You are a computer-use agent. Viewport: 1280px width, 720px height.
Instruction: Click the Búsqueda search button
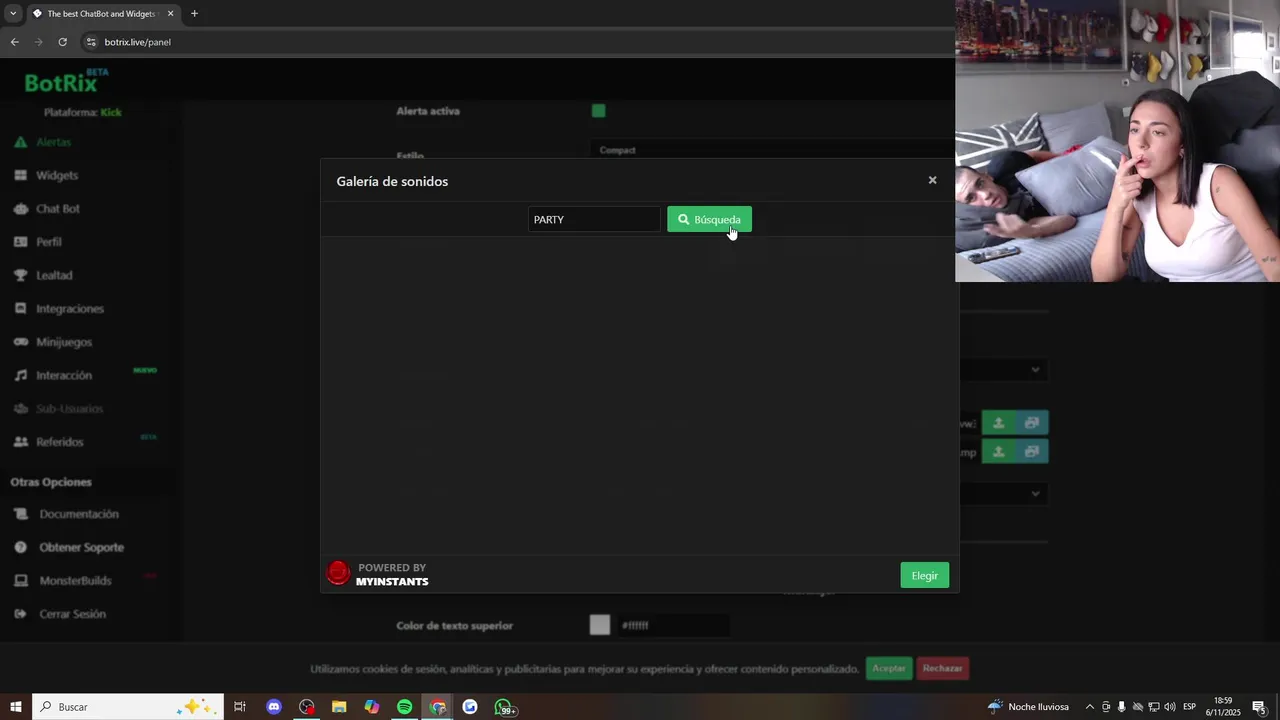pyautogui.click(x=709, y=219)
